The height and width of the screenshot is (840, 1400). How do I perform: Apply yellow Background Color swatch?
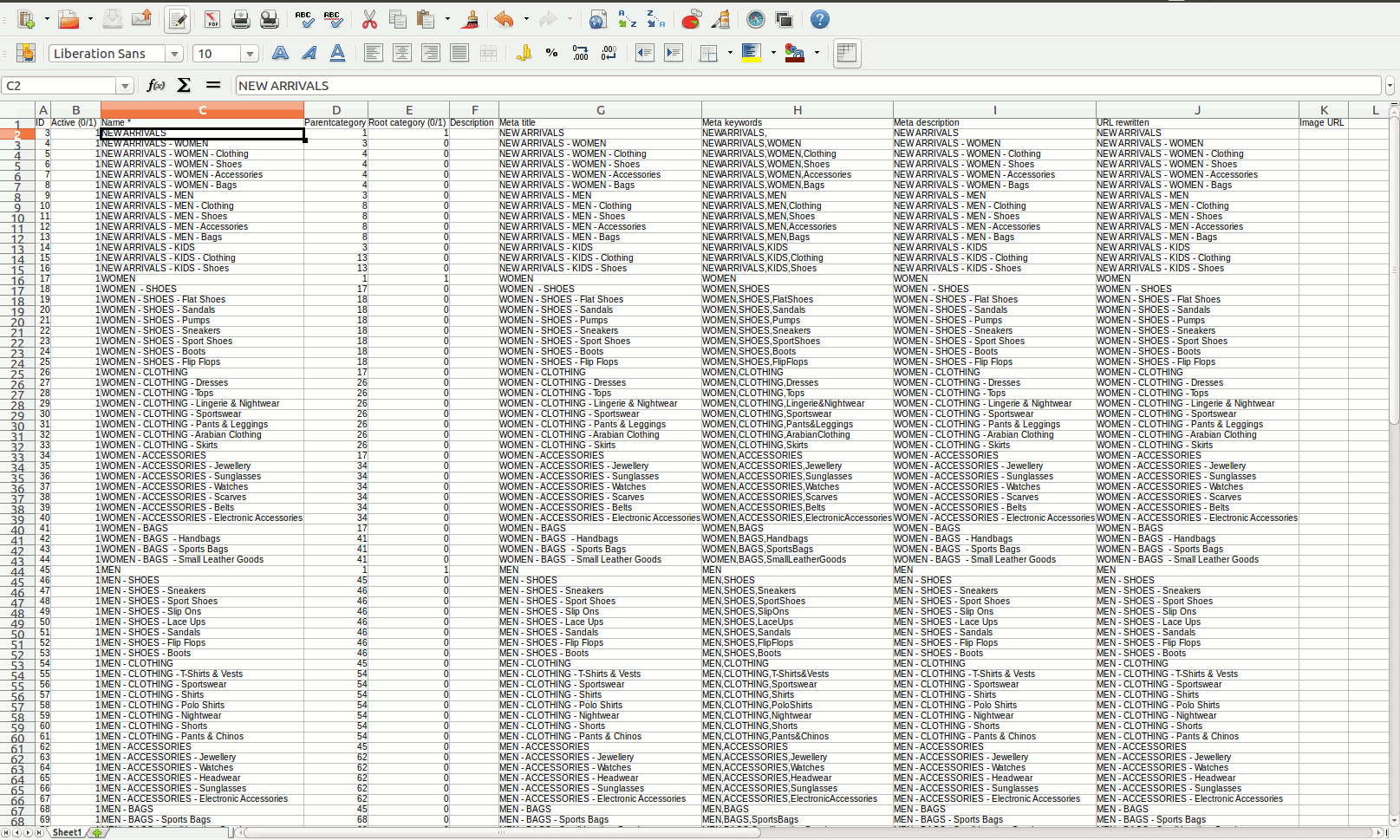[x=751, y=53]
